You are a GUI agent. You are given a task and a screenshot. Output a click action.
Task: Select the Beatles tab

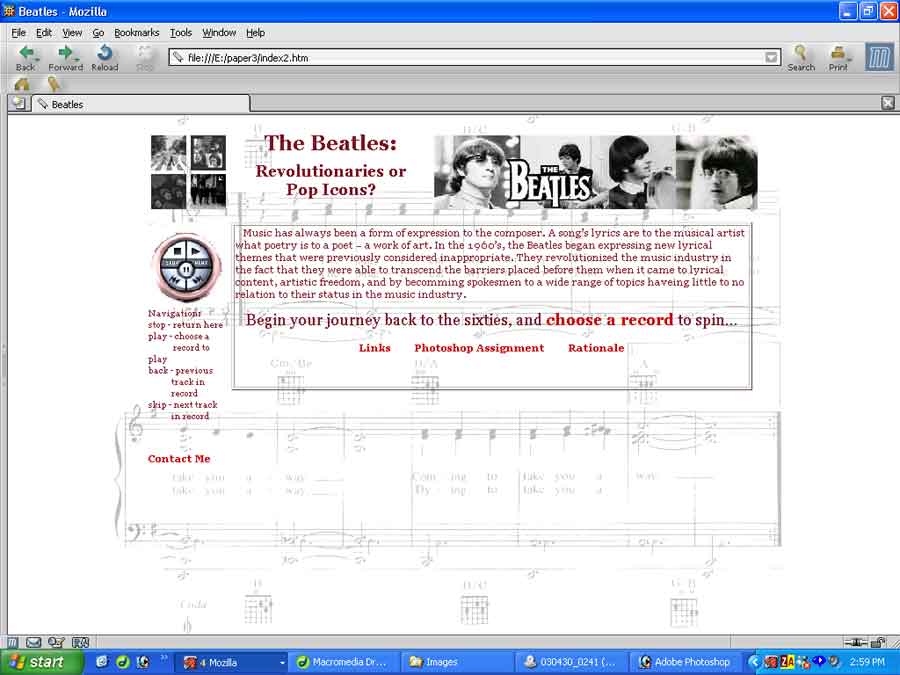click(x=140, y=104)
